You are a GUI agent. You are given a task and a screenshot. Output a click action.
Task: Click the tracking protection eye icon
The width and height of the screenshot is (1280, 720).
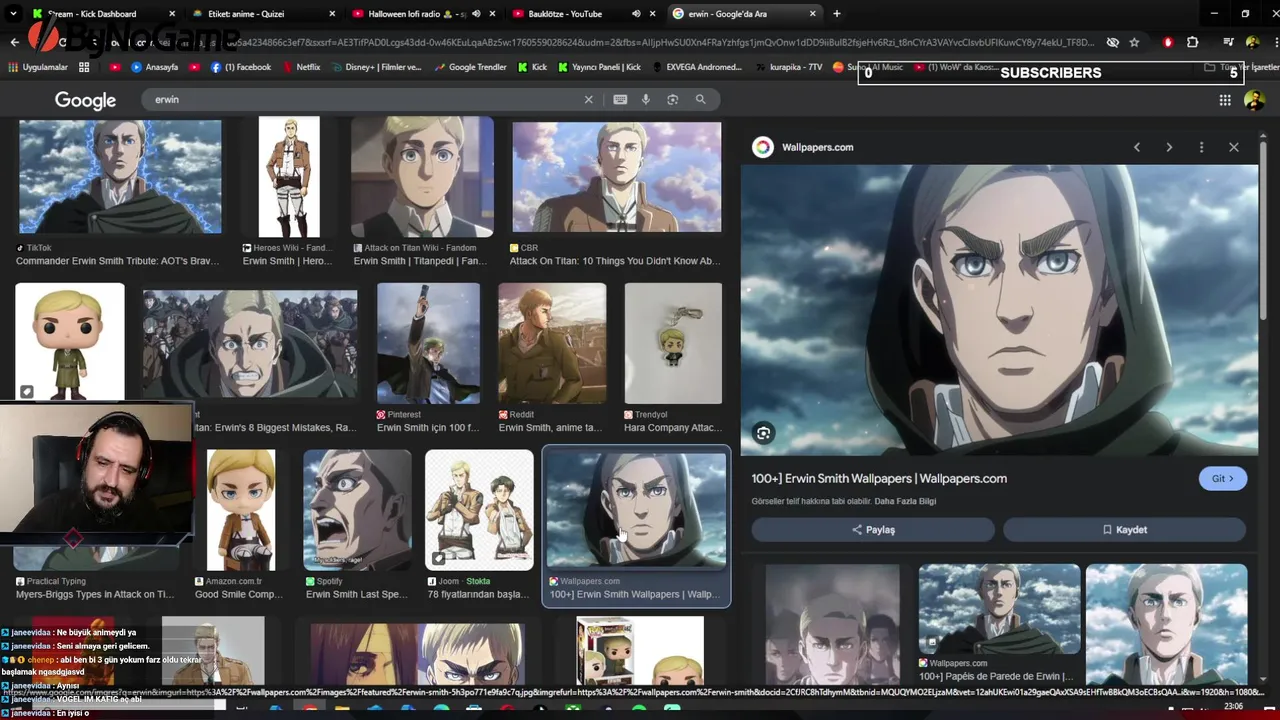pos(1112,42)
